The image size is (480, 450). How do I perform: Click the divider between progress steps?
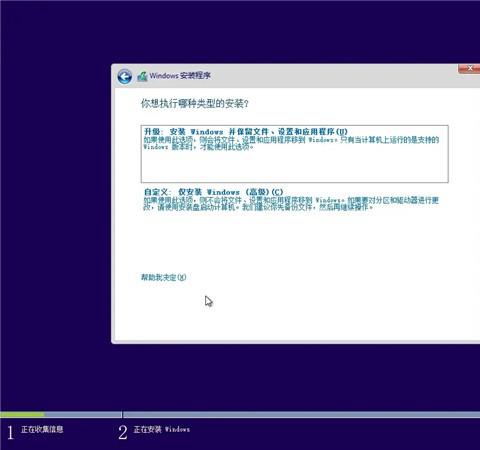pyautogui.click(x=122, y=414)
